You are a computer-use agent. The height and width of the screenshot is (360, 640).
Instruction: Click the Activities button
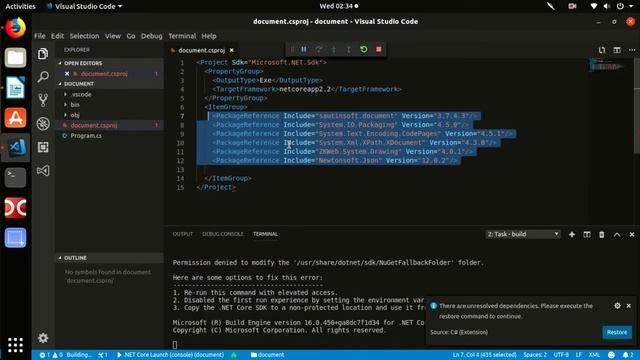[x=20, y=6]
